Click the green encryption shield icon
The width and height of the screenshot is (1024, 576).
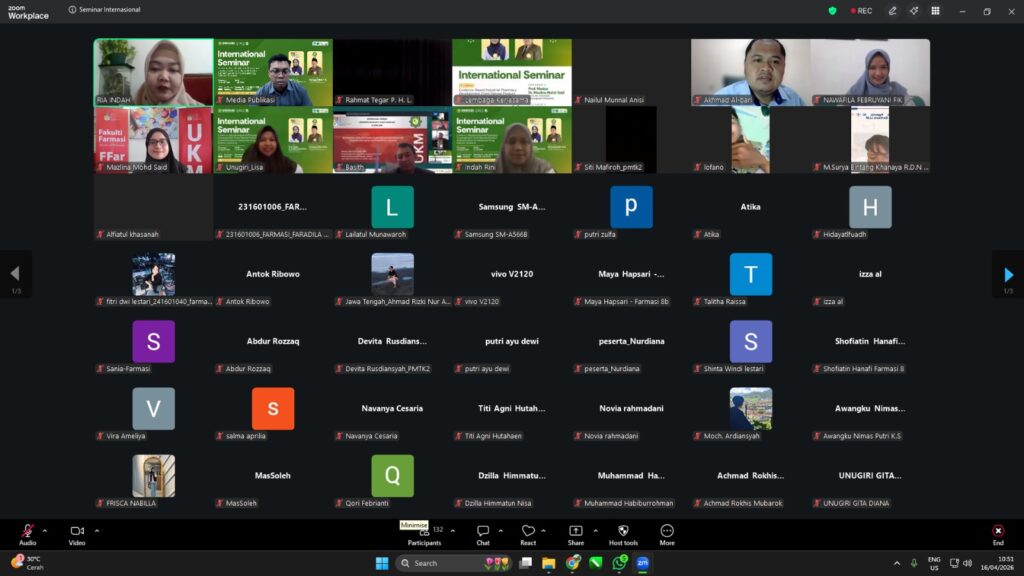pos(832,11)
